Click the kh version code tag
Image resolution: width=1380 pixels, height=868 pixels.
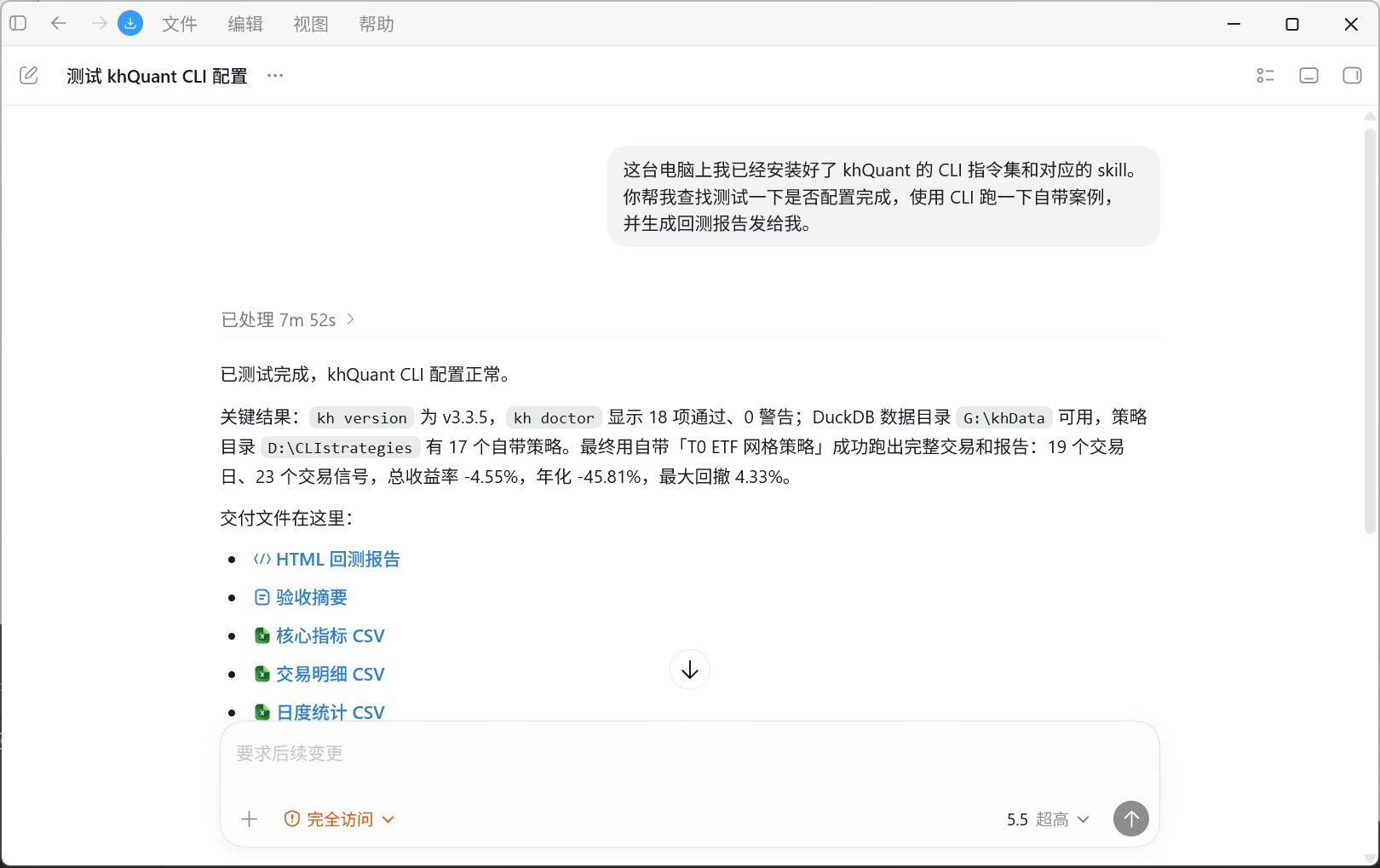click(x=362, y=417)
